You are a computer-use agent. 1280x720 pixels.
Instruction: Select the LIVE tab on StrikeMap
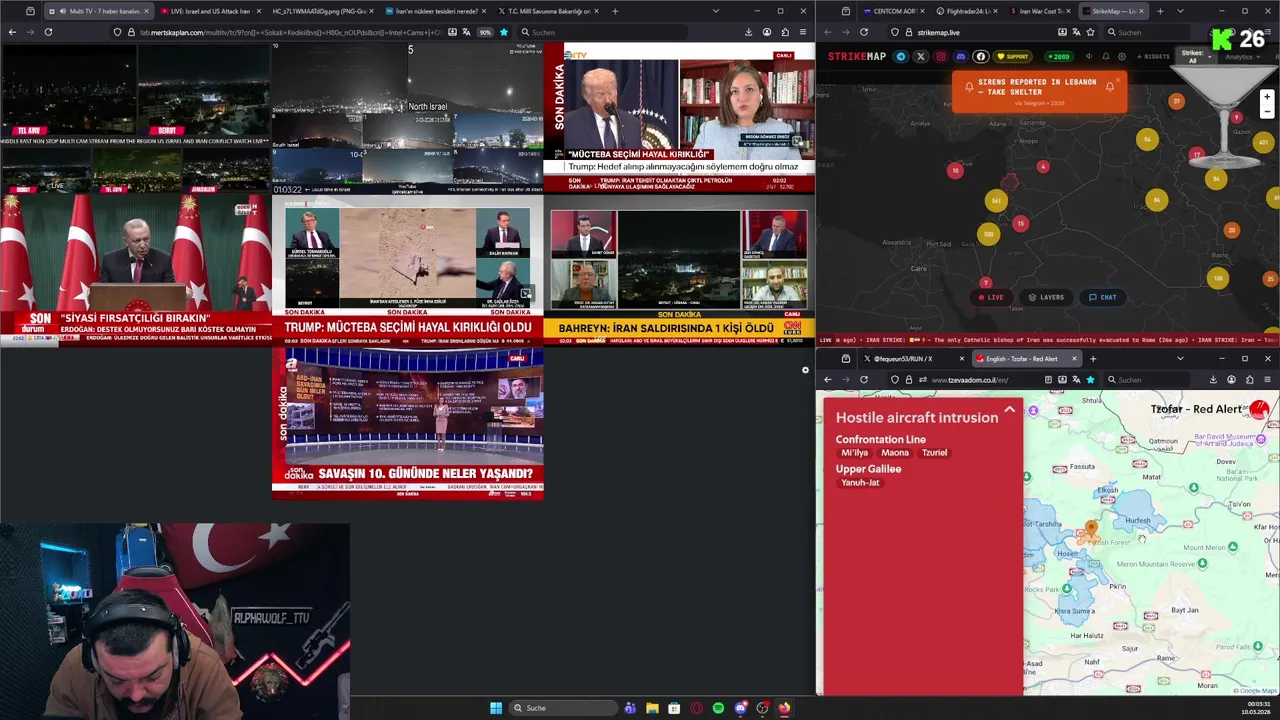pyautogui.click(x=991, y=297)
